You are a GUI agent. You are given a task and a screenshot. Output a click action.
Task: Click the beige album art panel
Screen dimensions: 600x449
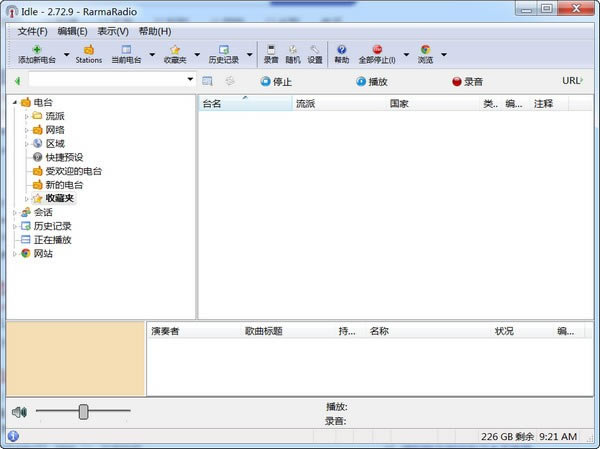(76, 359)
